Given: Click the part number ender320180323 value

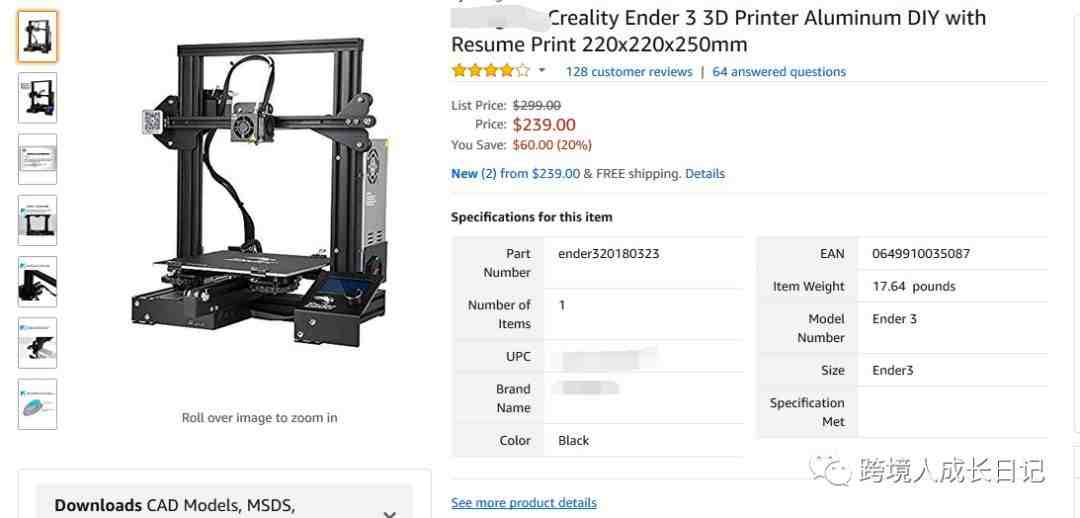Looking at the screenshot, I should pos(609,253).
